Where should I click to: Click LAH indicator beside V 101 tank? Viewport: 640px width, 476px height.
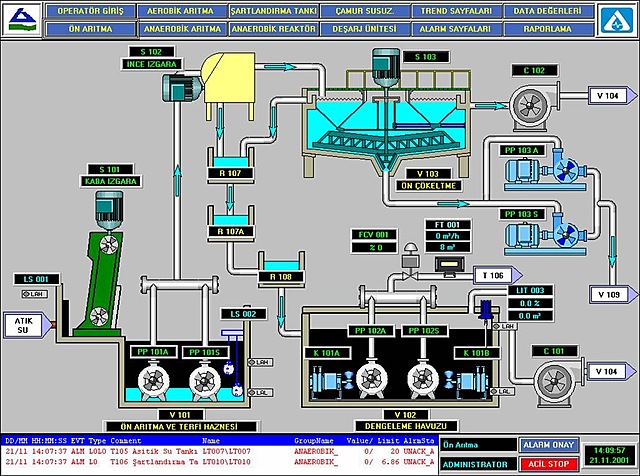click(260, 362)
